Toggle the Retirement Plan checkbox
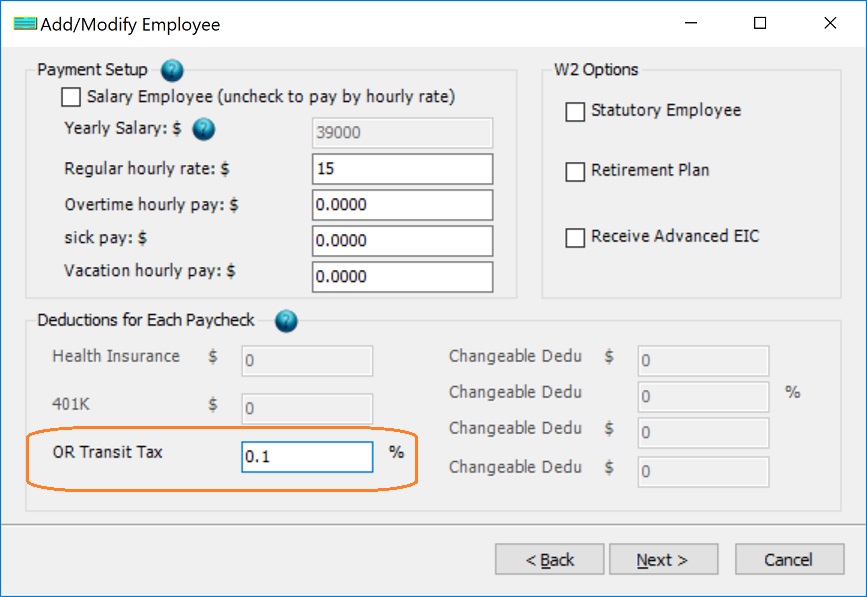 click(x=575, y=172)
